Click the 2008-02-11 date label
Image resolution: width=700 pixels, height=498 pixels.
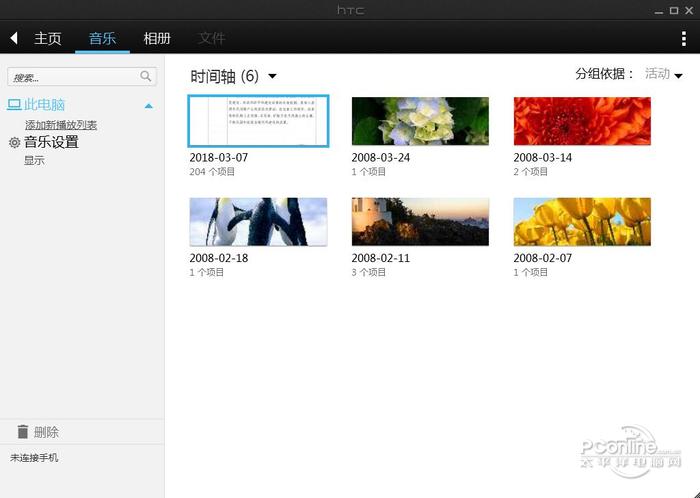[380, 258]
